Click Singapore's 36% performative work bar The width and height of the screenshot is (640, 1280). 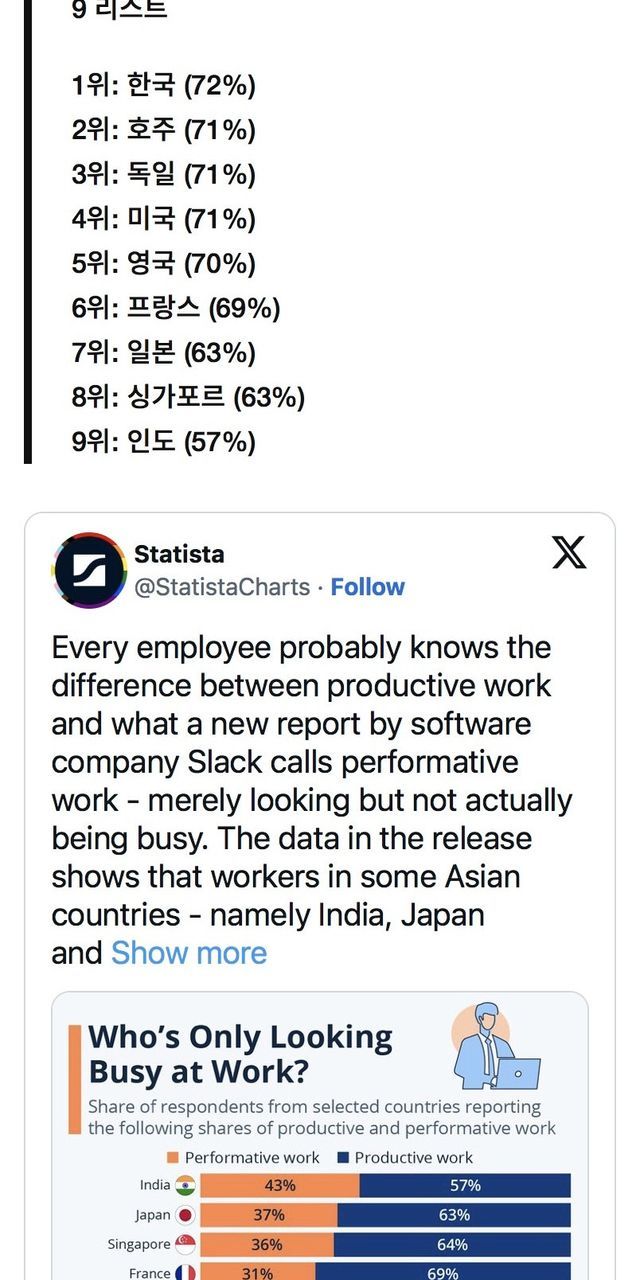(267, 1245)
